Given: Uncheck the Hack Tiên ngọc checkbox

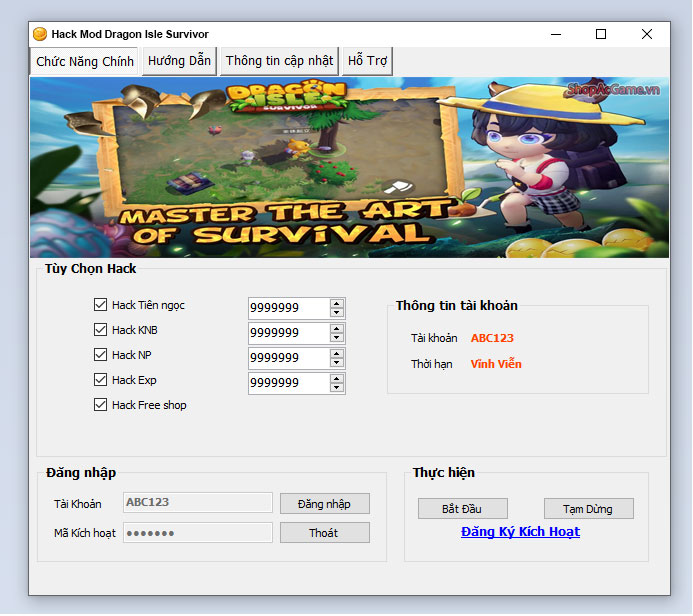Looking at the screenshot, I should [100, 305].
